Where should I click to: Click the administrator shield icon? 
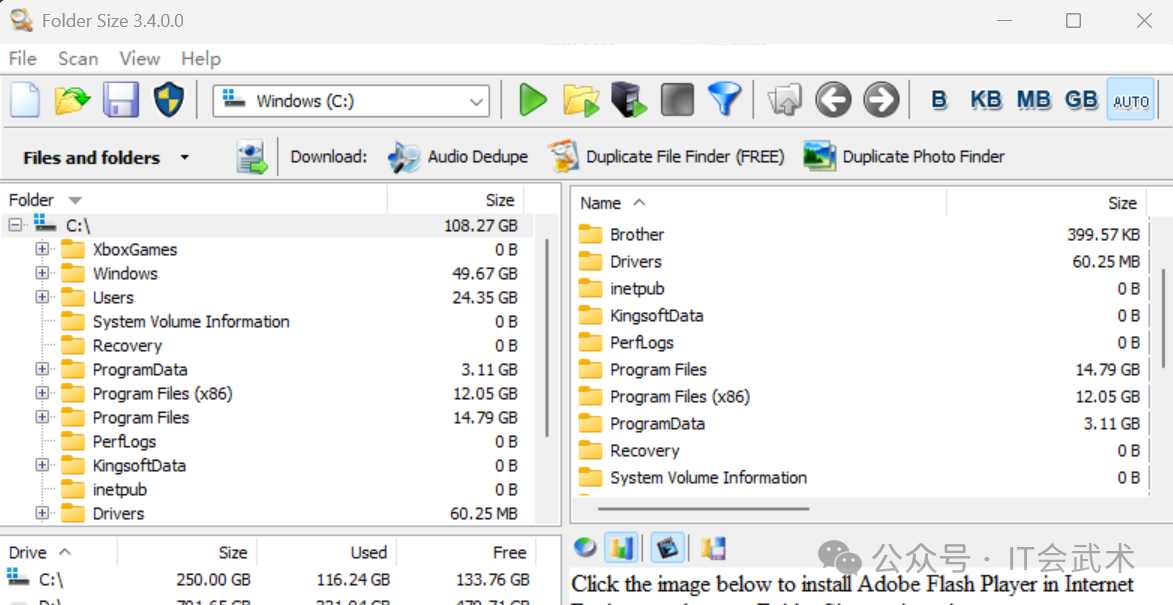click(169, 100)
